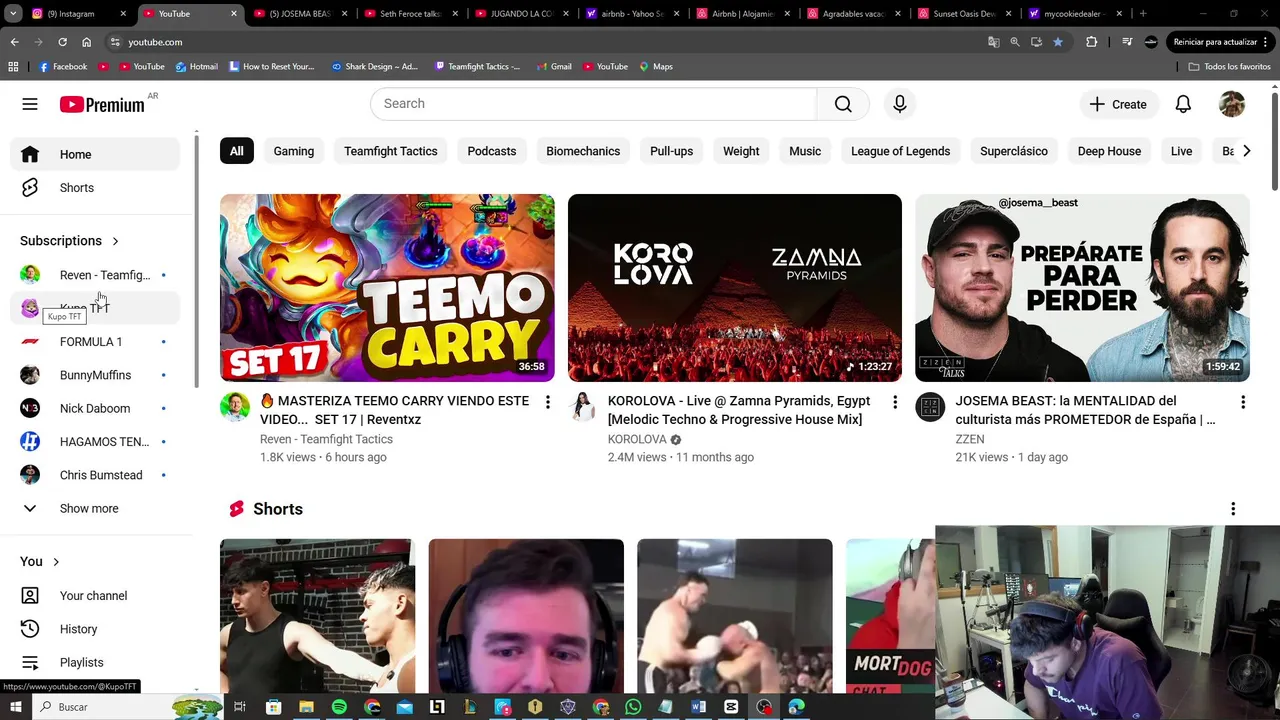Click Reven channel avatar under video

(235, 407)
